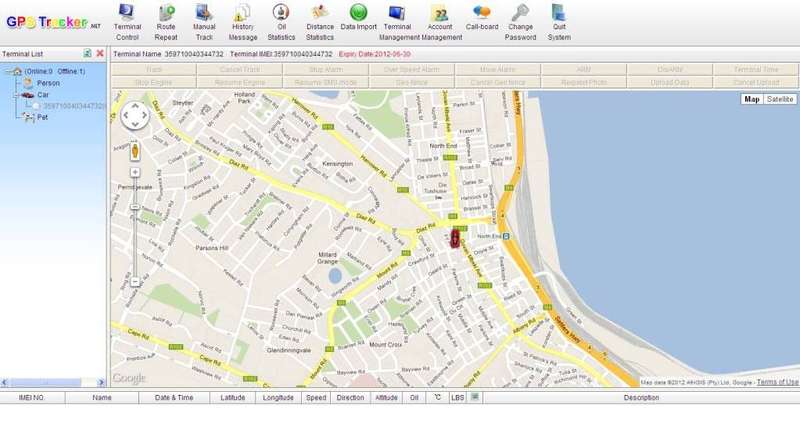The image size is (800, 442).
Task: Click the Terminal List scroll left arrow
Action: pos(5,382)
